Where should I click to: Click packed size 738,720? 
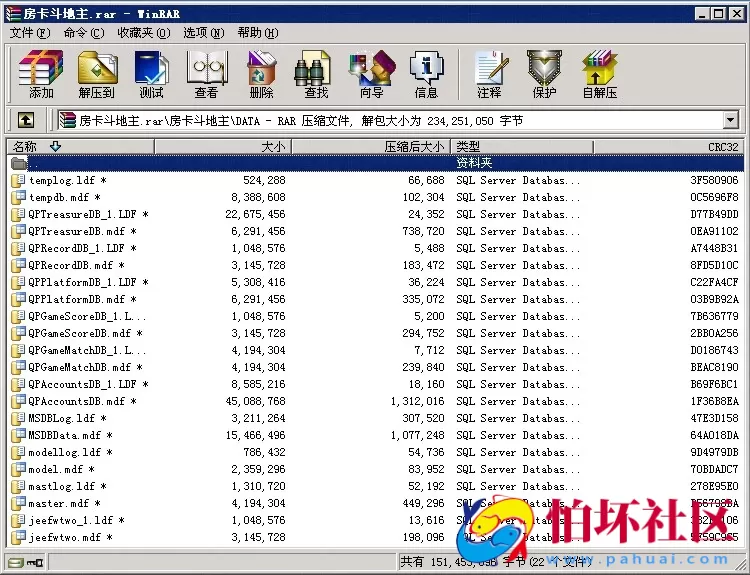(x=423, y=231)
